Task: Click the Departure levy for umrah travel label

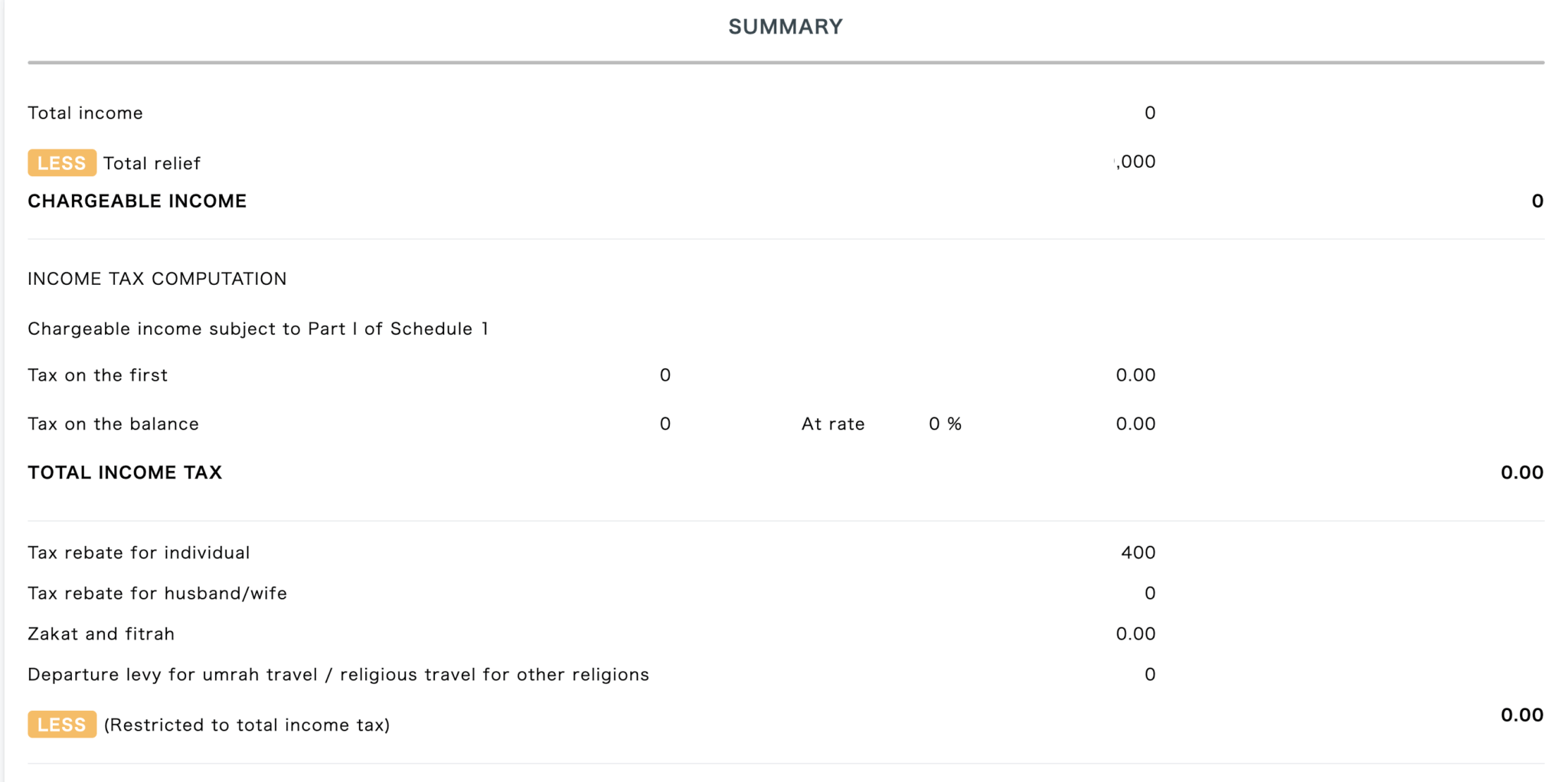Action: coord(338,675)
